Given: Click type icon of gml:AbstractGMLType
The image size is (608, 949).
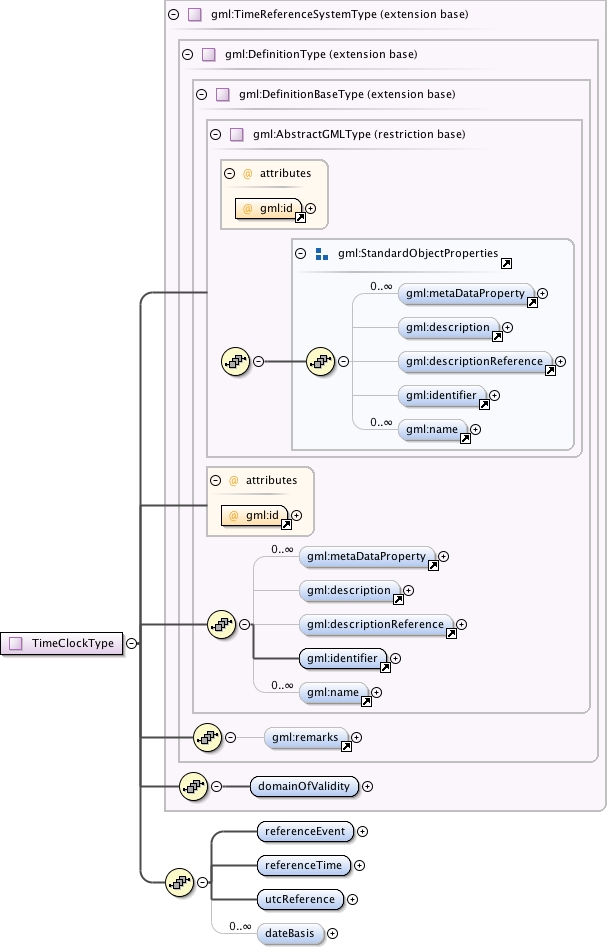Looking at the screenshot, I should 237,134.
